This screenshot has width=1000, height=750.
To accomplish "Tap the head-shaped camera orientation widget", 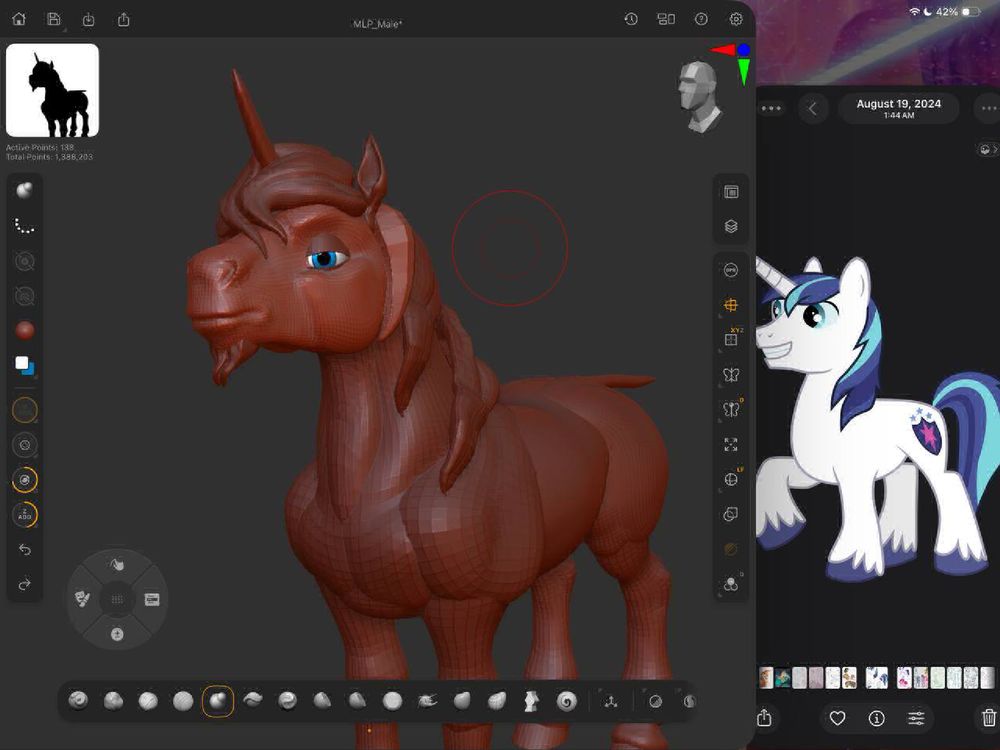I will (x=700, y=96).
